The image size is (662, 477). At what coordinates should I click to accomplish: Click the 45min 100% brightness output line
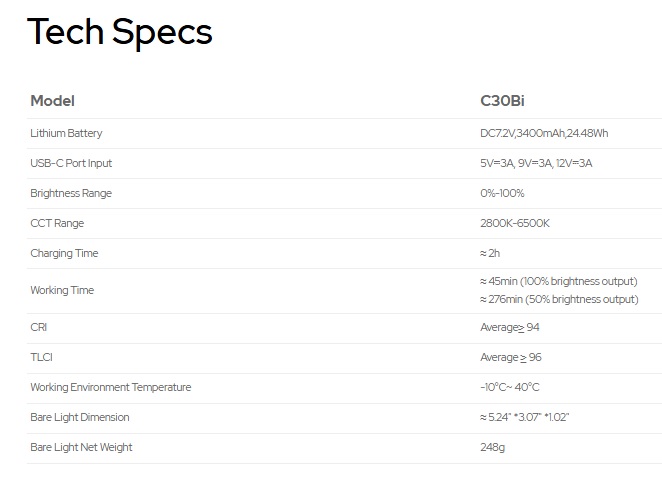(x=559, y=281)
